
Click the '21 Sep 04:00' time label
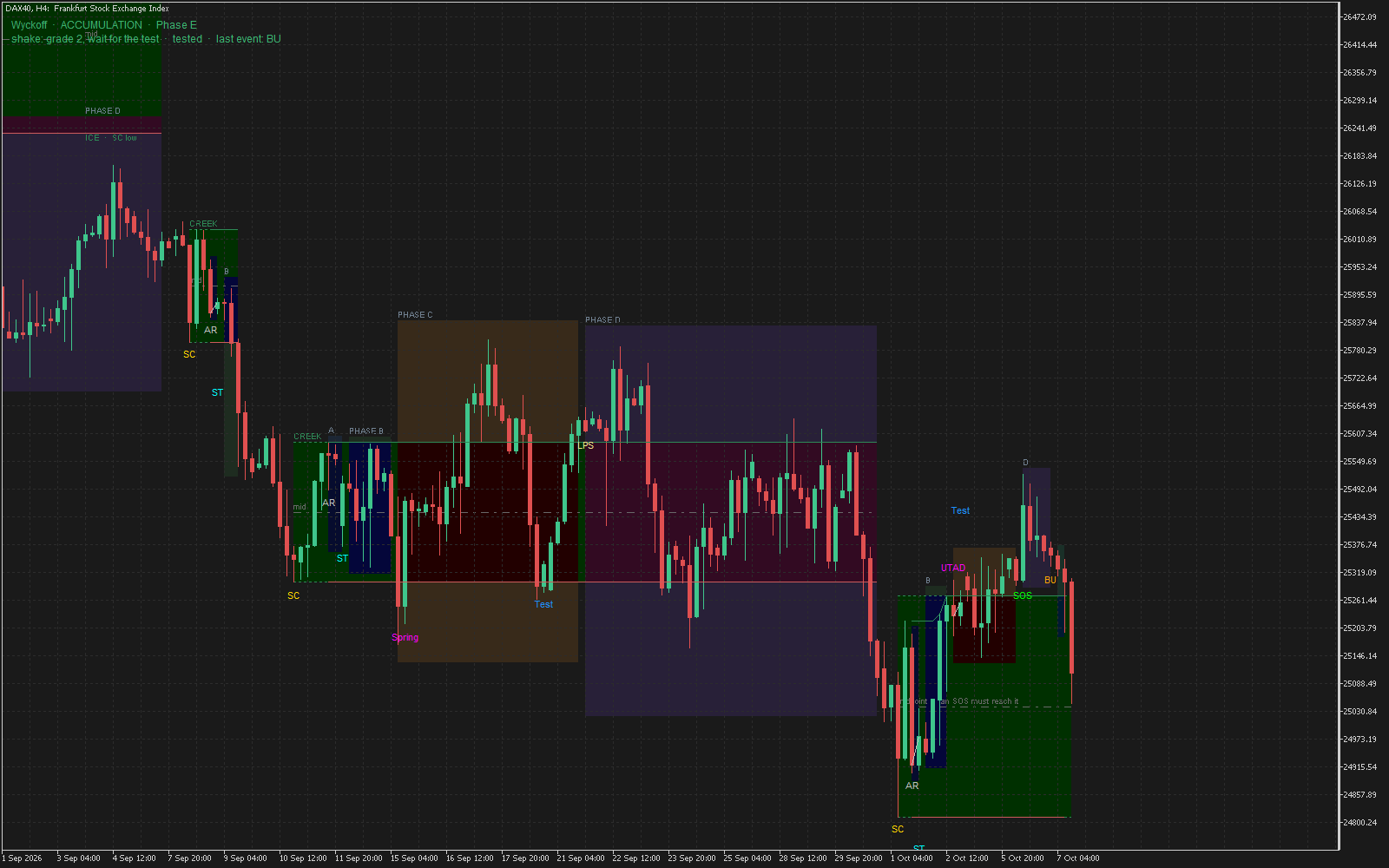[x=581, y=858]
